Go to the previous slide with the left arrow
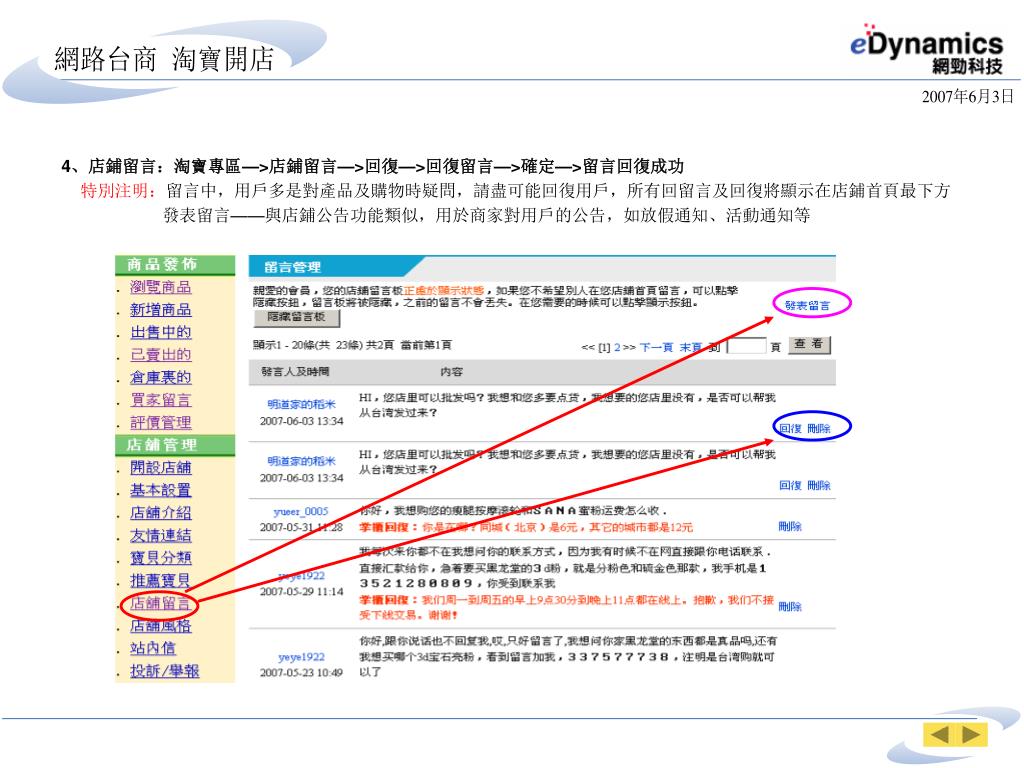 pyautogui.click(x=940, y=735)
